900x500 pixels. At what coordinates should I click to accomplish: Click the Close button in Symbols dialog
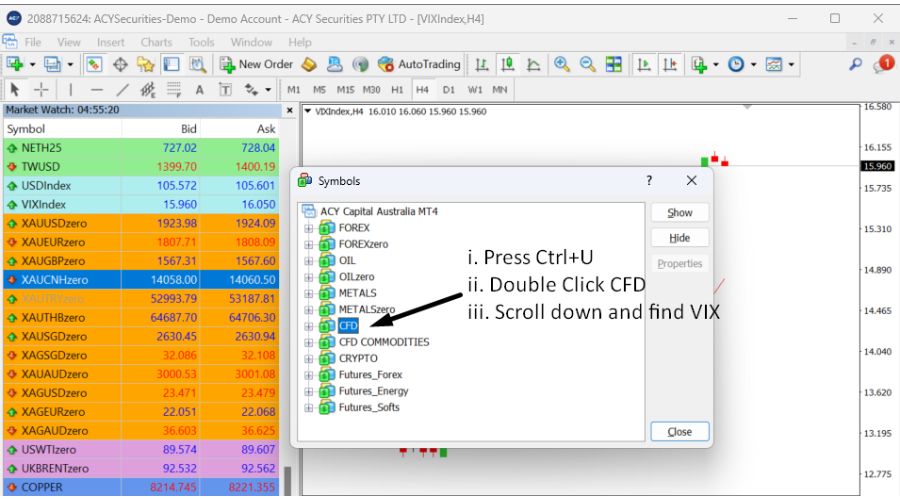point(679,432)
